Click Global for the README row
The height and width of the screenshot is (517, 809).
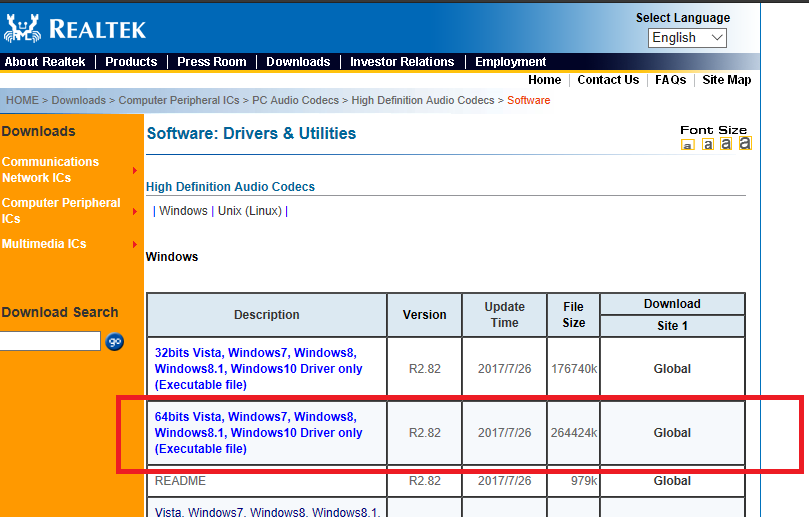click(672, 481)
